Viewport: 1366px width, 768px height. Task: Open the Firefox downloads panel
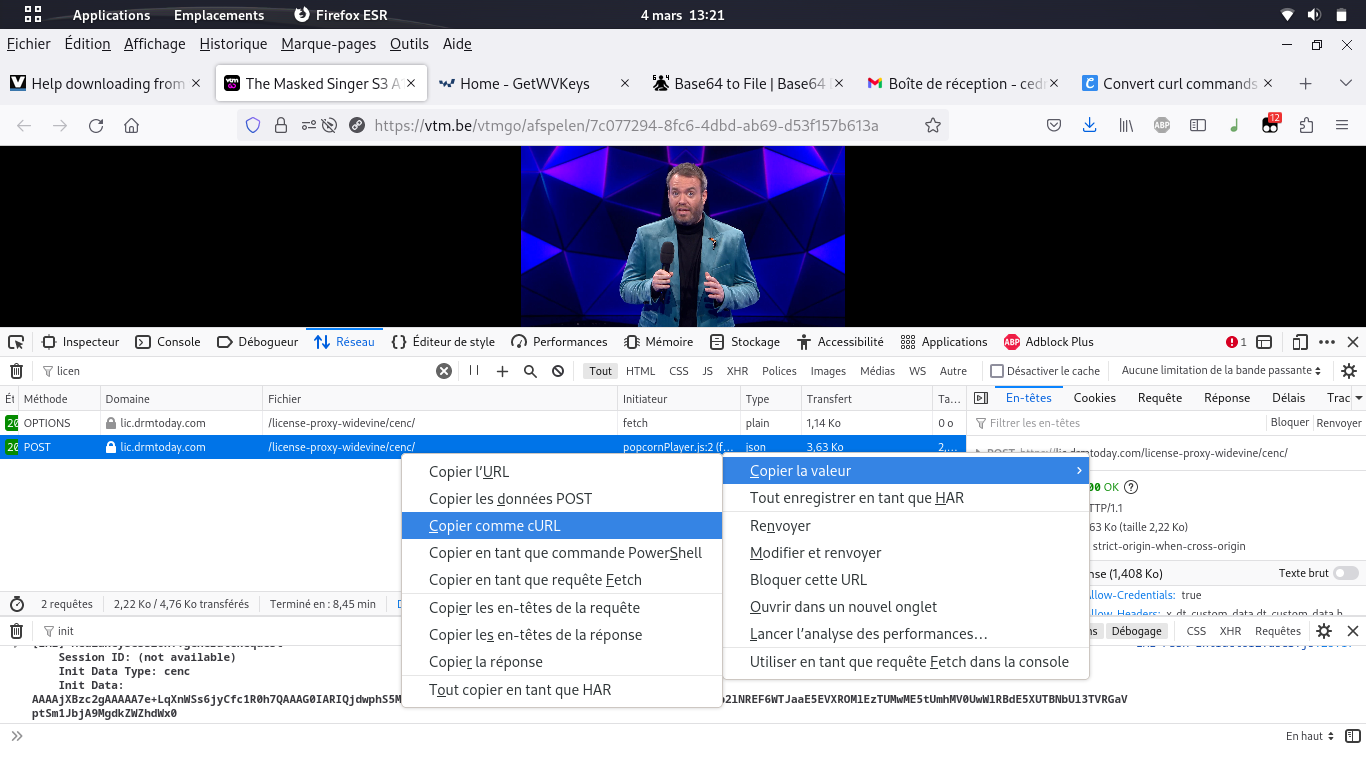(1089, 125)
